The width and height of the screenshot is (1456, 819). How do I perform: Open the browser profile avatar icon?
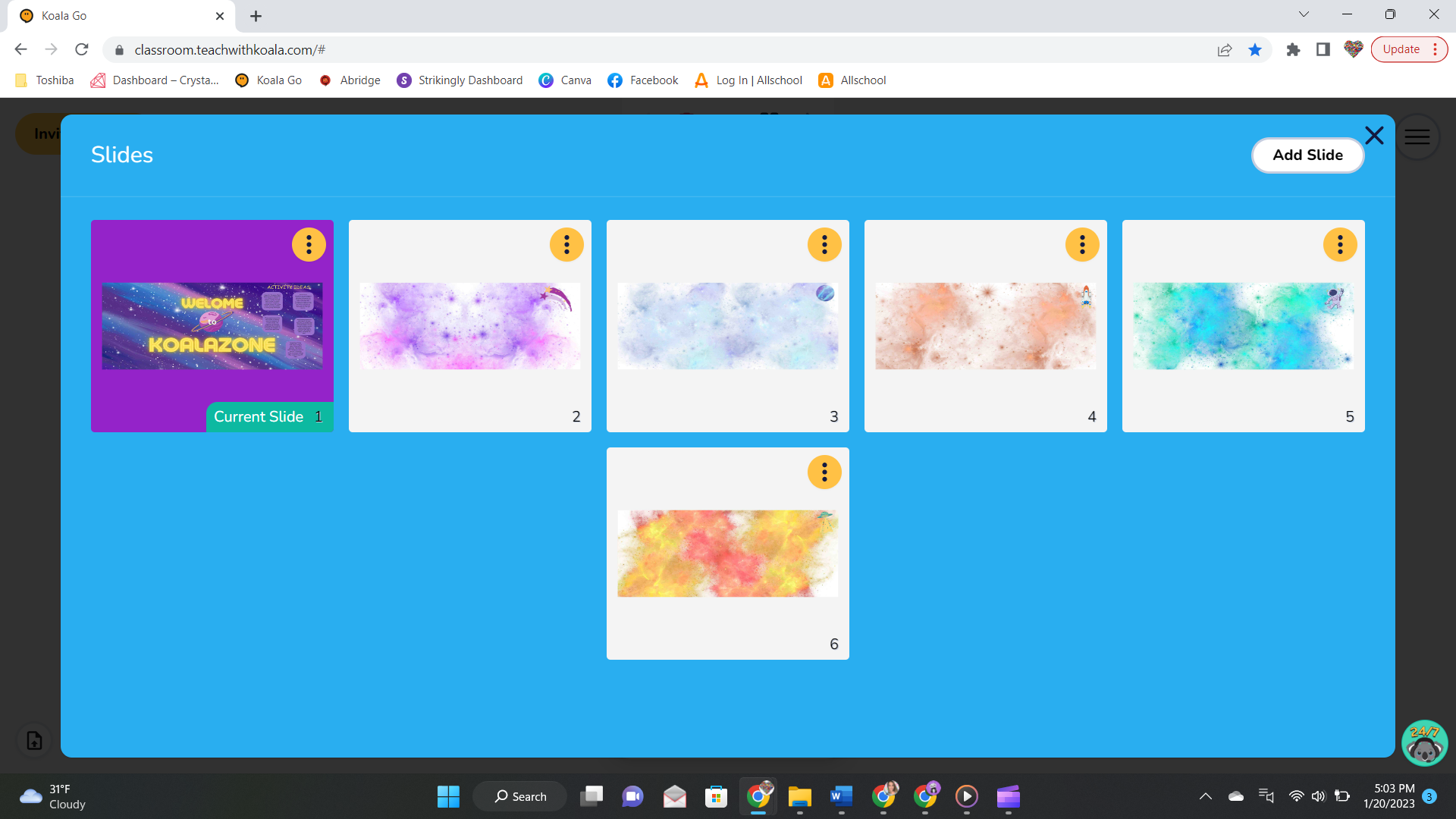(1354, 49)
